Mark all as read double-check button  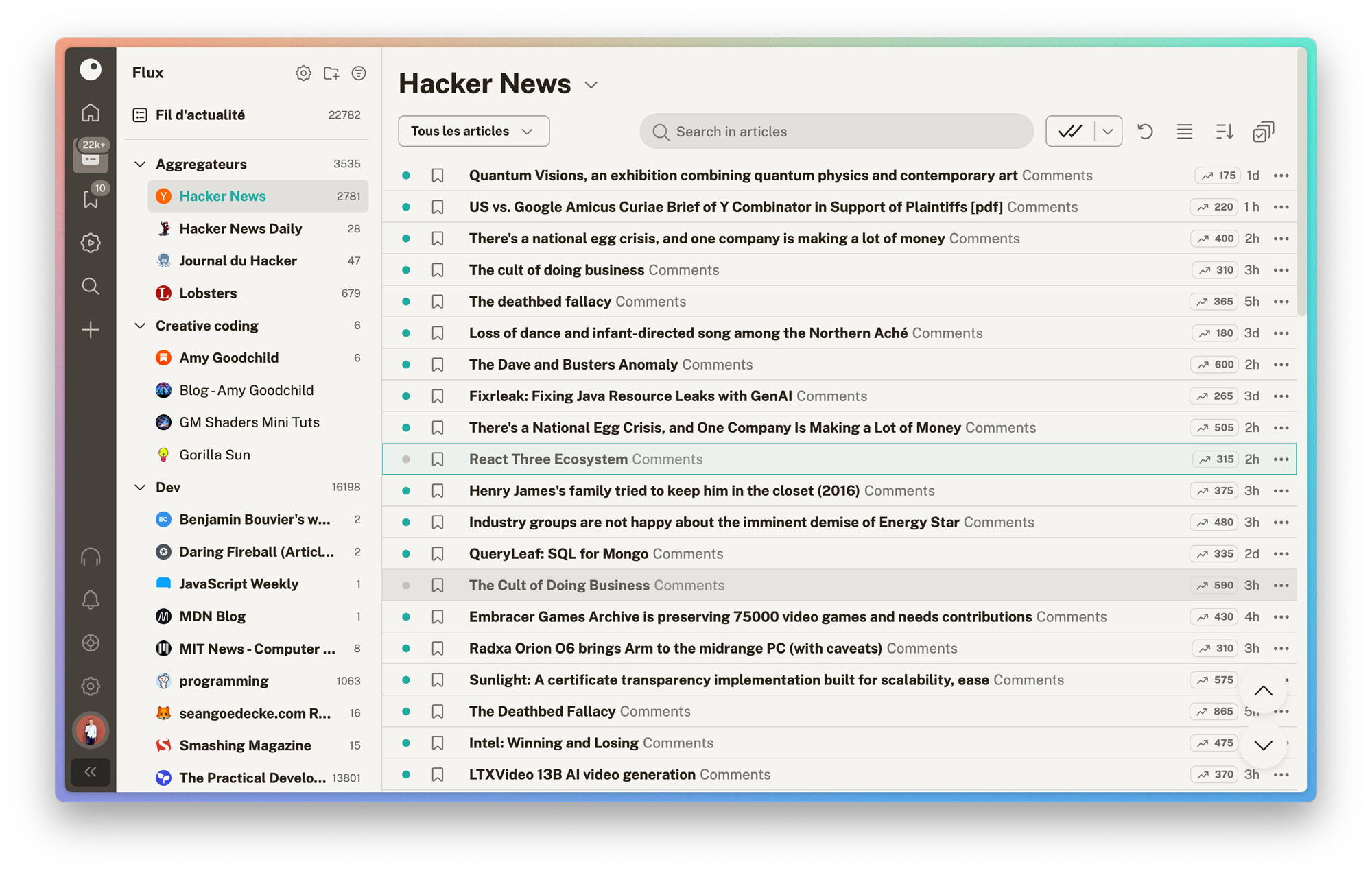[1070, 131]
